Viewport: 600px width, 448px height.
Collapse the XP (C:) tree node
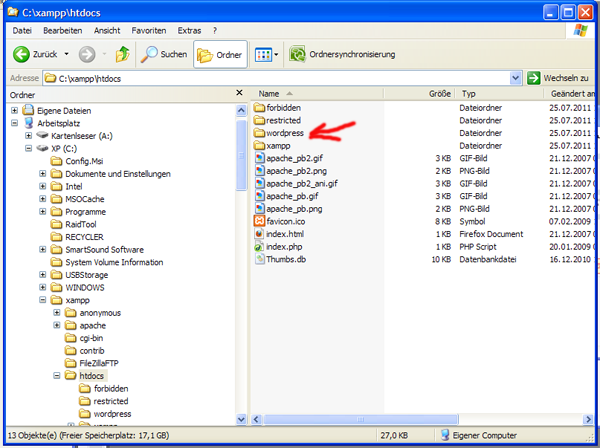tap(28, 148)
